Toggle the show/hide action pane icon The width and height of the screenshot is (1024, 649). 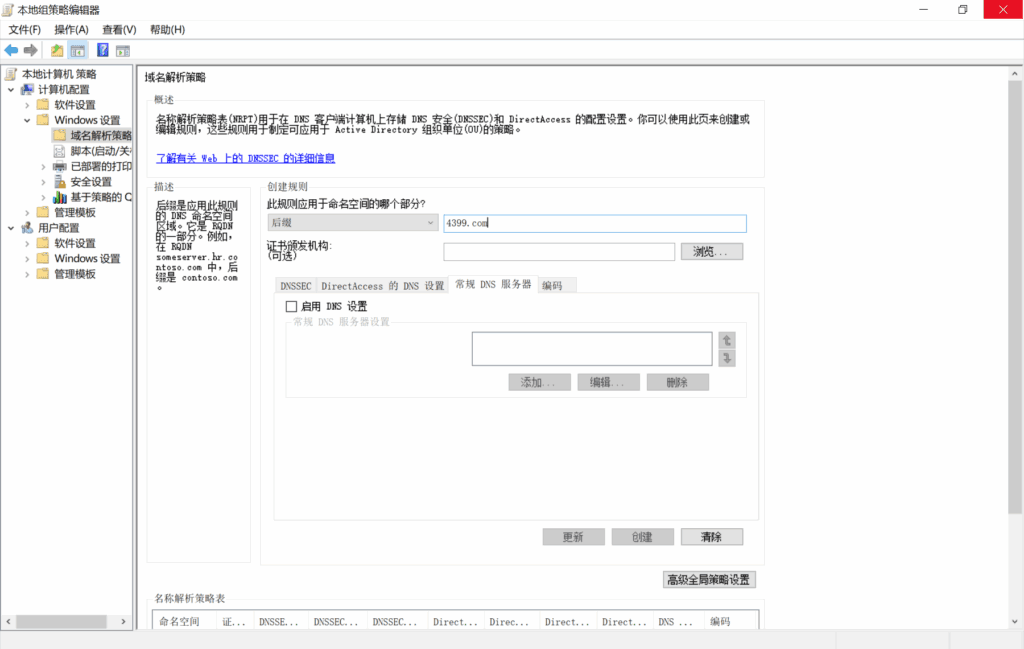coord(123,50)
